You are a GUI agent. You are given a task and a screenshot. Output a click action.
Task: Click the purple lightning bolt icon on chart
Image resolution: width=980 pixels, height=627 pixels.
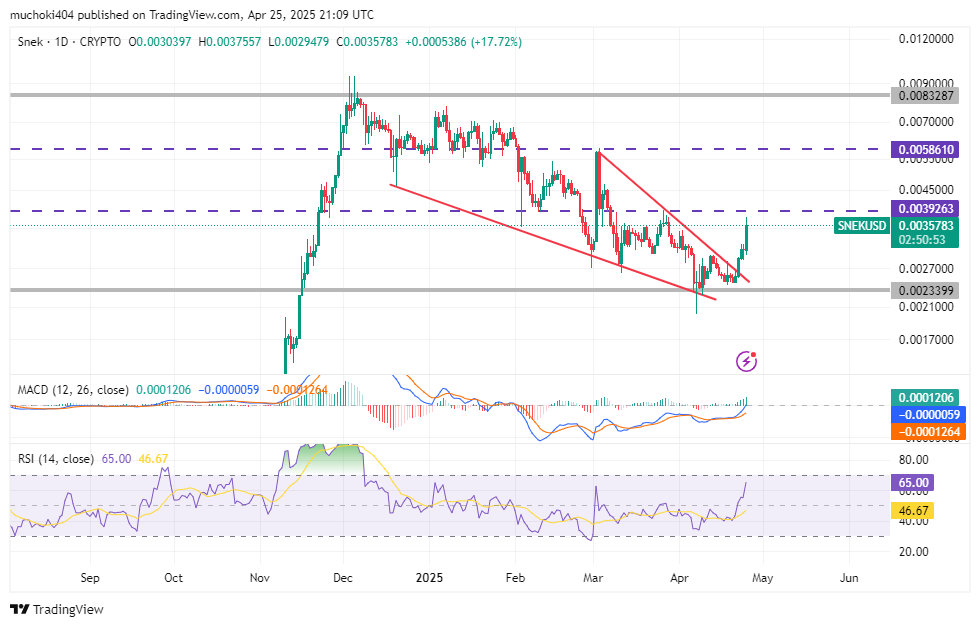(746, 360)
